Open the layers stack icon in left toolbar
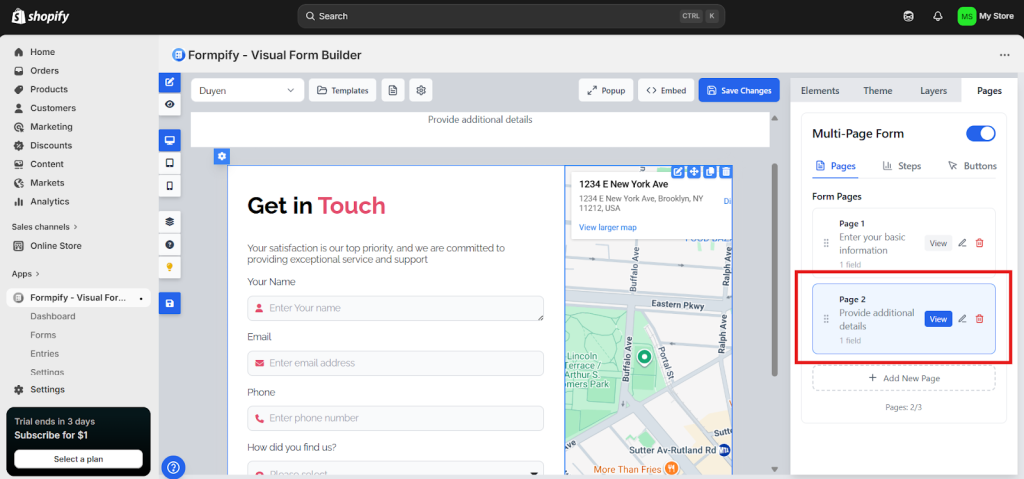1024x479 pixels. (x=170, y=222)
